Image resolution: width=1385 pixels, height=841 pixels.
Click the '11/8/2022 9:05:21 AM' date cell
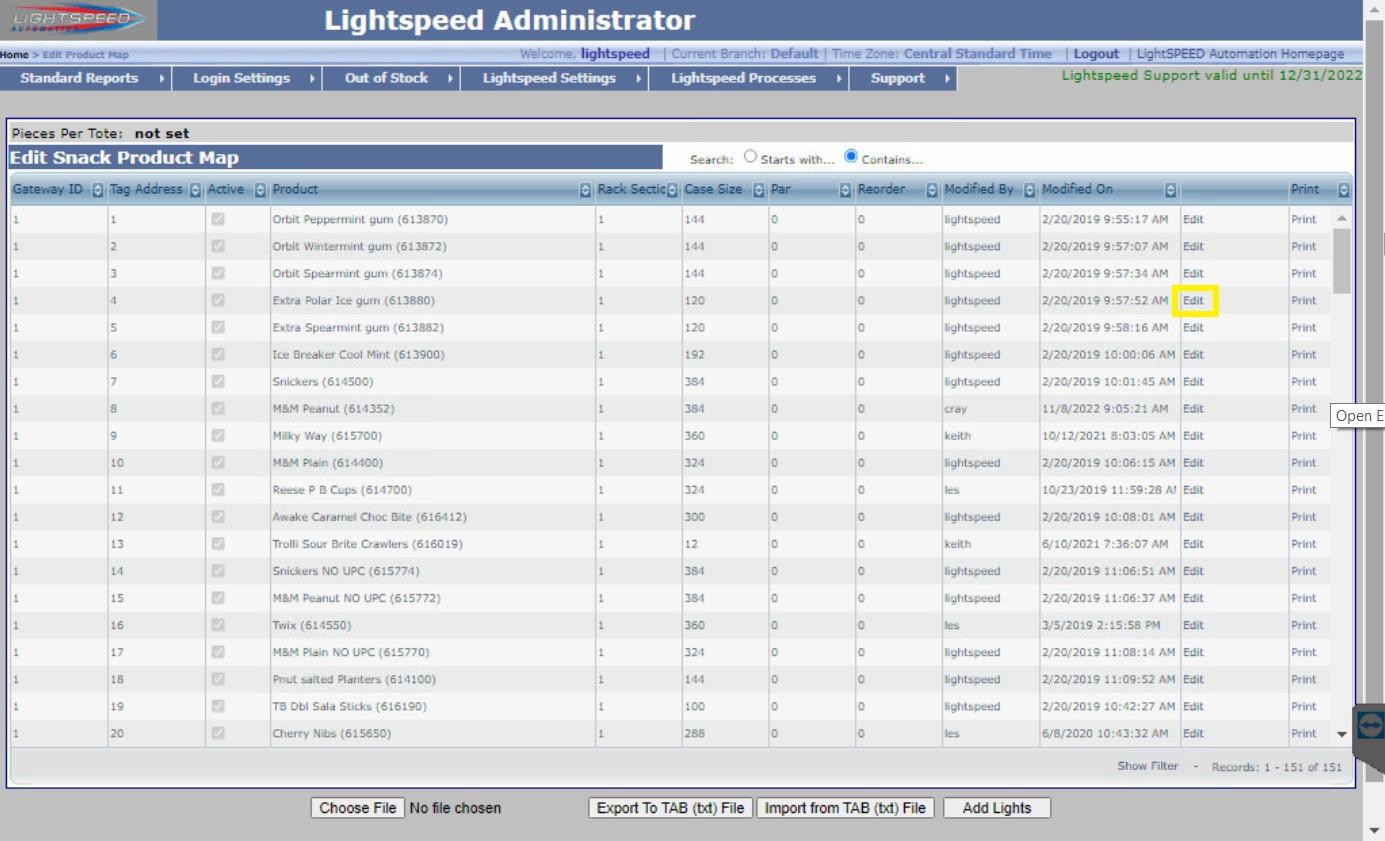pos(1110,408)
